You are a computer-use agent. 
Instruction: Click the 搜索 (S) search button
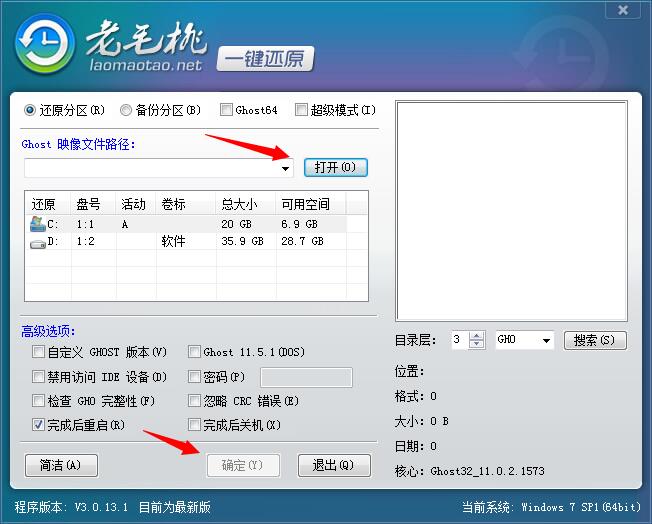[595, 340]
